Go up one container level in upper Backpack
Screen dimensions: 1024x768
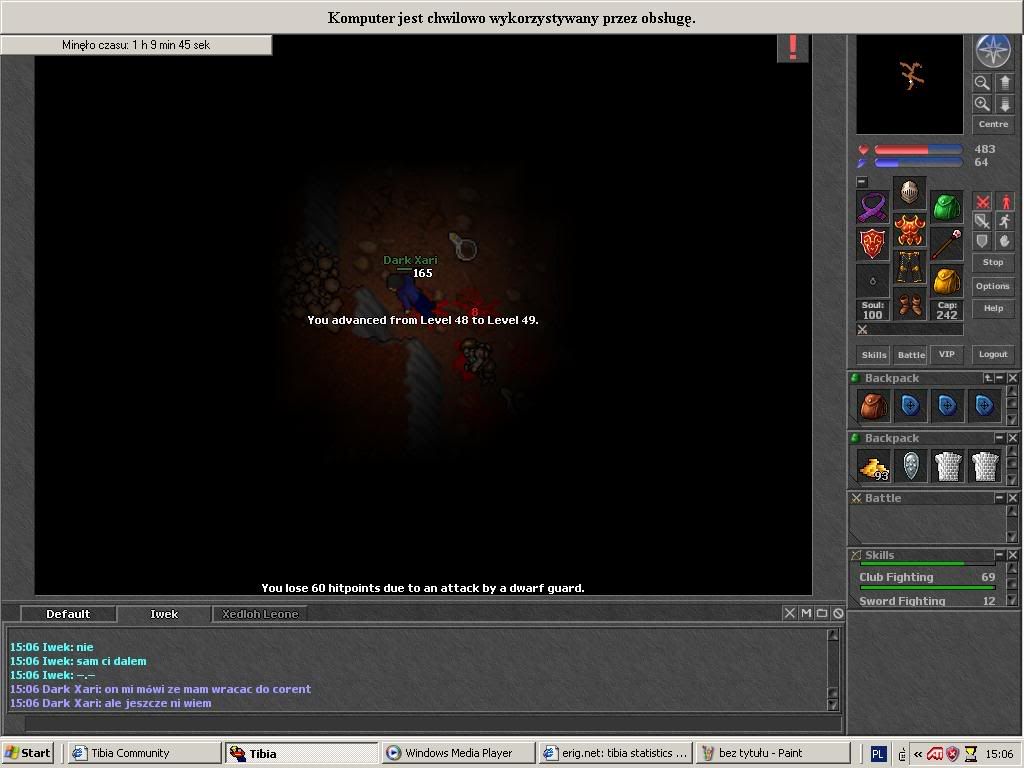988,378
